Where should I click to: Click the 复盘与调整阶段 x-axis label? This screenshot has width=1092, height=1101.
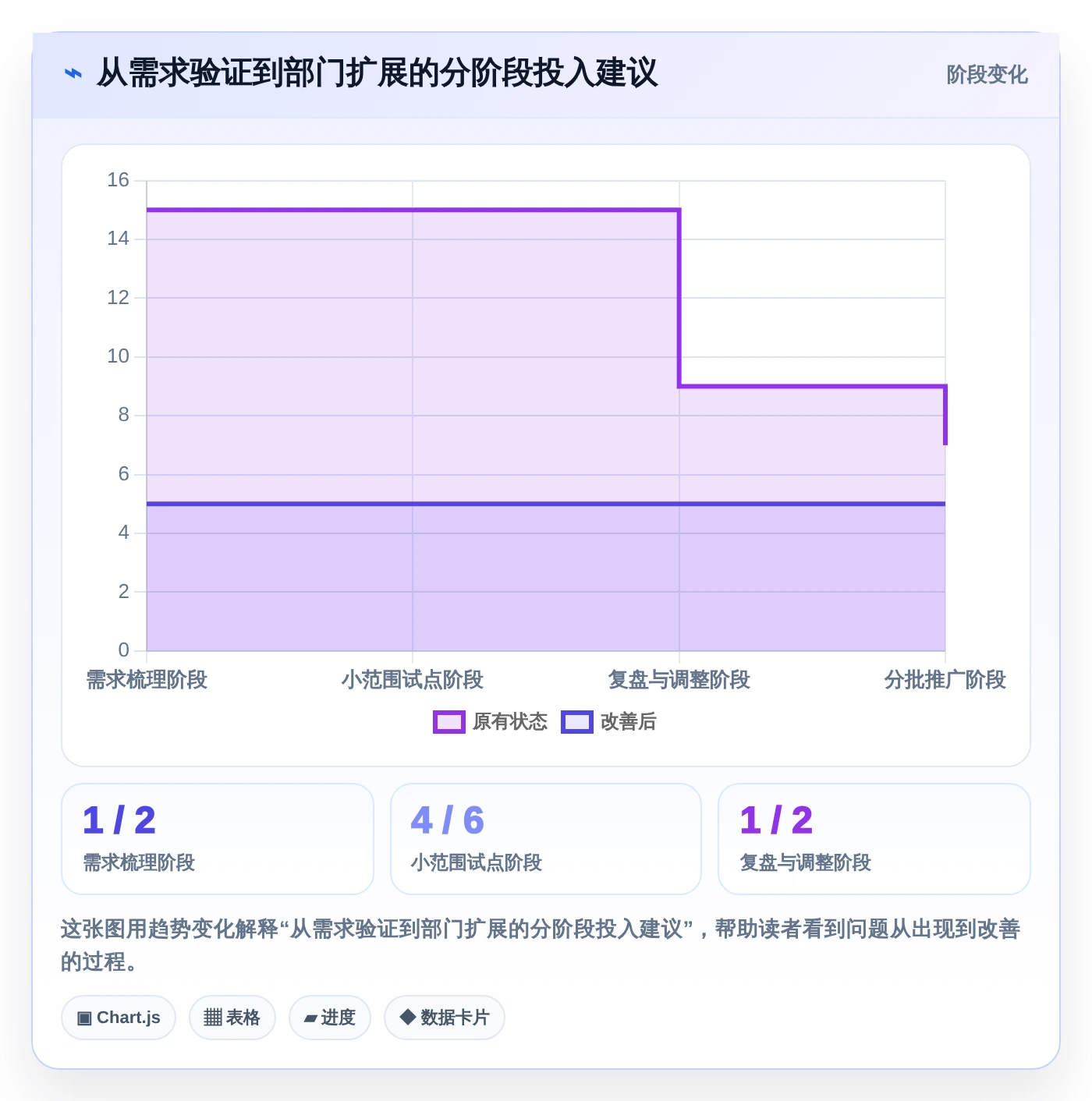[679, 680]
